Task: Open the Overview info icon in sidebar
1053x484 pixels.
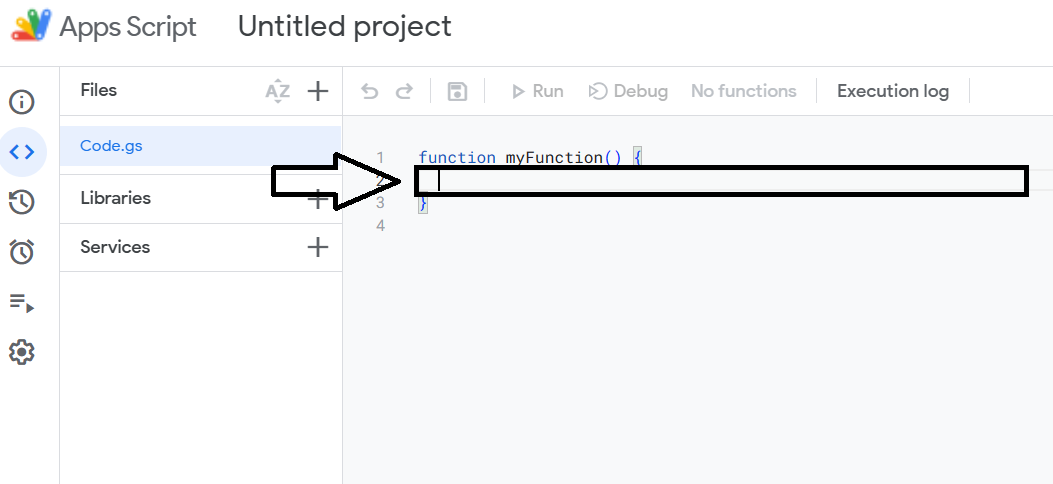Action: (x=22, y=102)
